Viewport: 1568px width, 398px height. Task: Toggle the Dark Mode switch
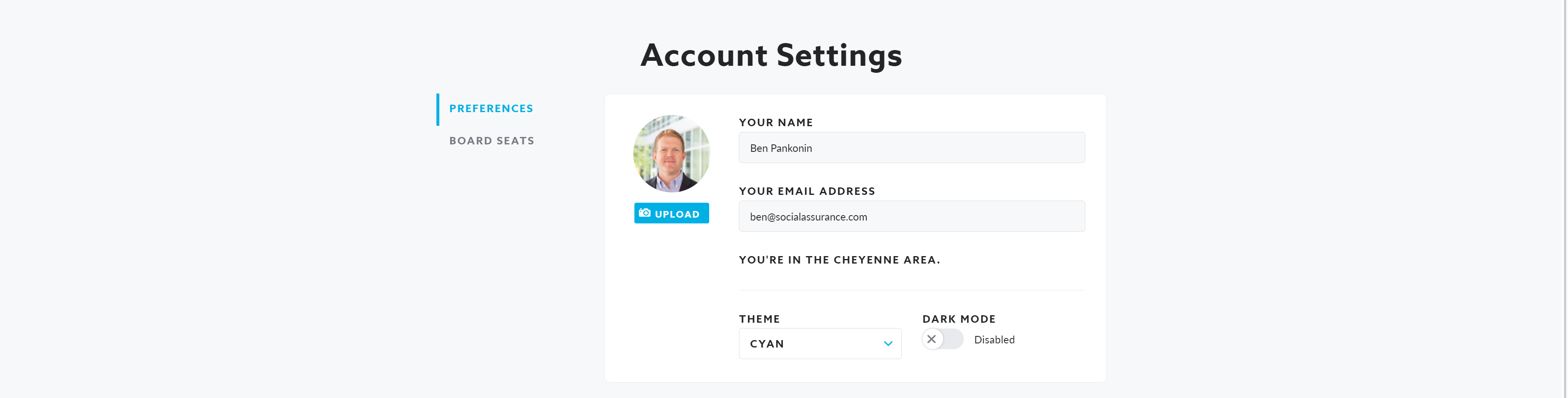click(942, 340)
